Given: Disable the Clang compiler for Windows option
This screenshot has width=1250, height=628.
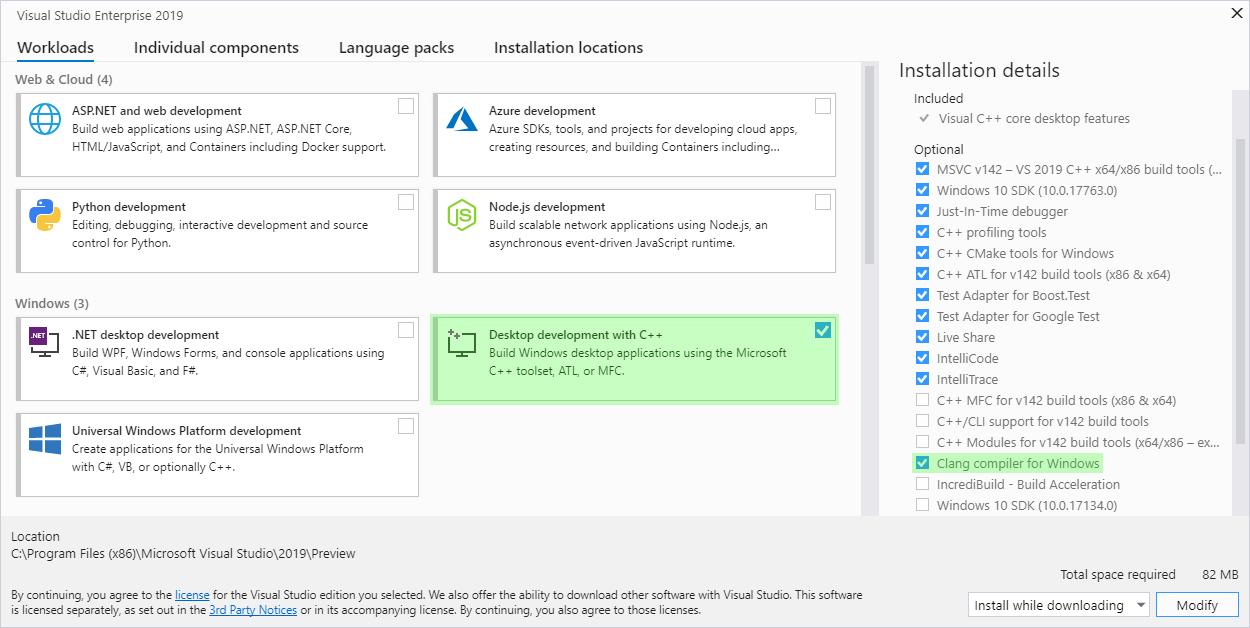Looking at the screenshot, I should [x=922, y=463].
